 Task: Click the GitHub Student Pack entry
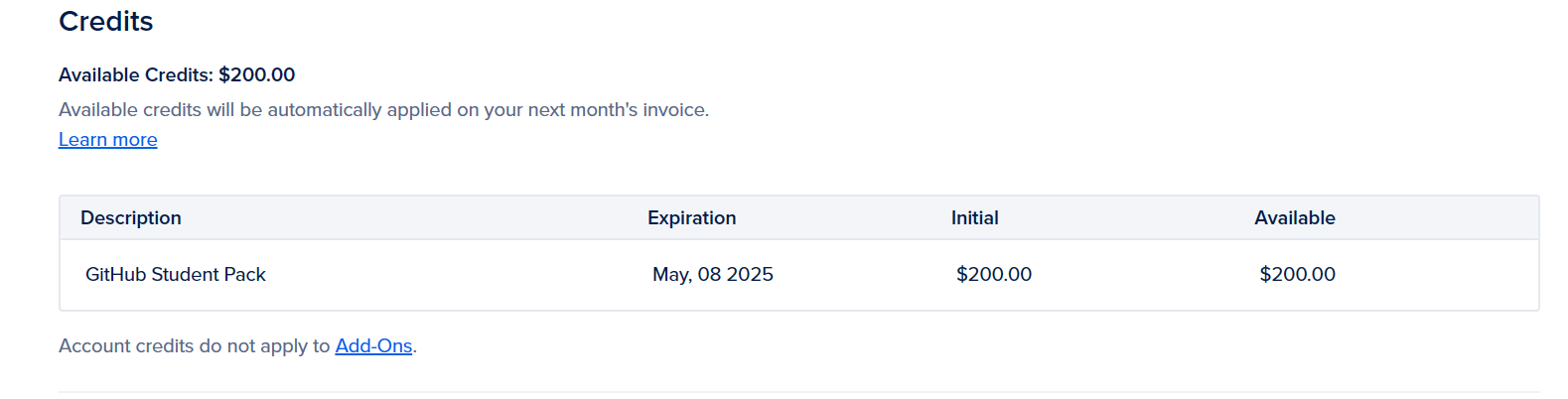point(176,275)
